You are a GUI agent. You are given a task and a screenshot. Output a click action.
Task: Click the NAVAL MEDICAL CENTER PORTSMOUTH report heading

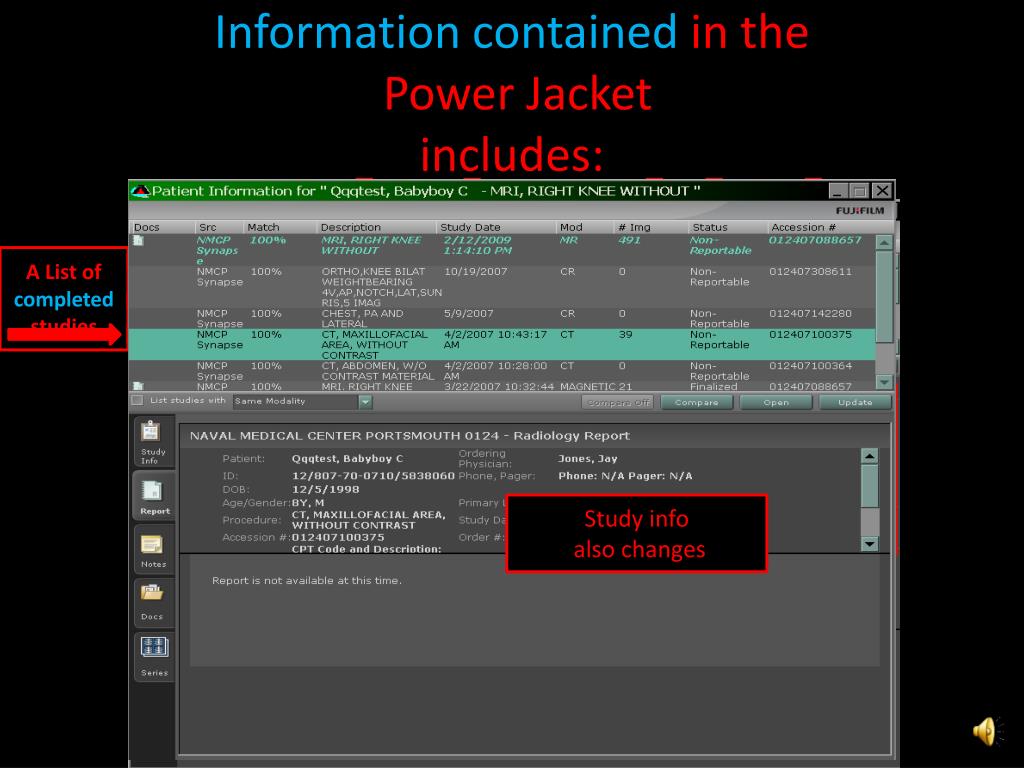[x=409, y=436]
